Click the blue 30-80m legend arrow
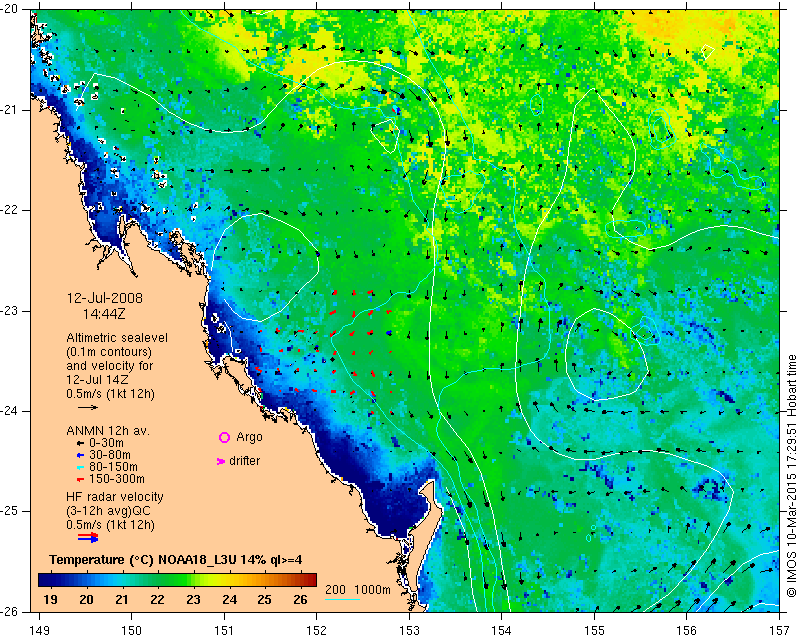Image resolution: width=800 pixels, height=640 pixels. 80,455
